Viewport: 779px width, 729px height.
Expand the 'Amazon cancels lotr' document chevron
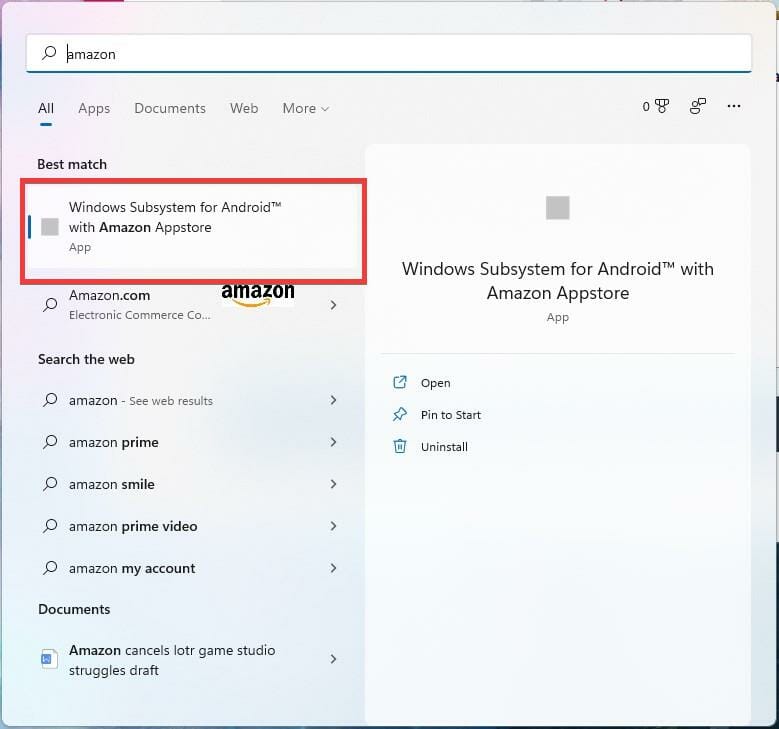[333, 659]
